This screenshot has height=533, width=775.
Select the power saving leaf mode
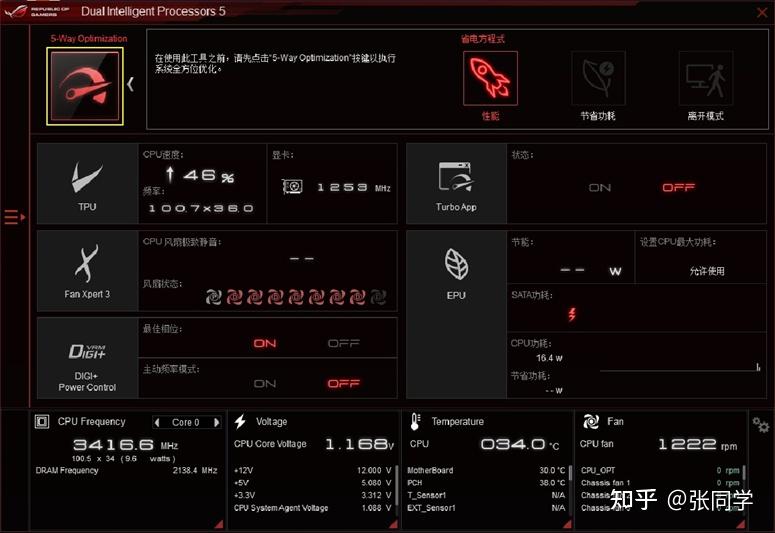tap(598, 78)
